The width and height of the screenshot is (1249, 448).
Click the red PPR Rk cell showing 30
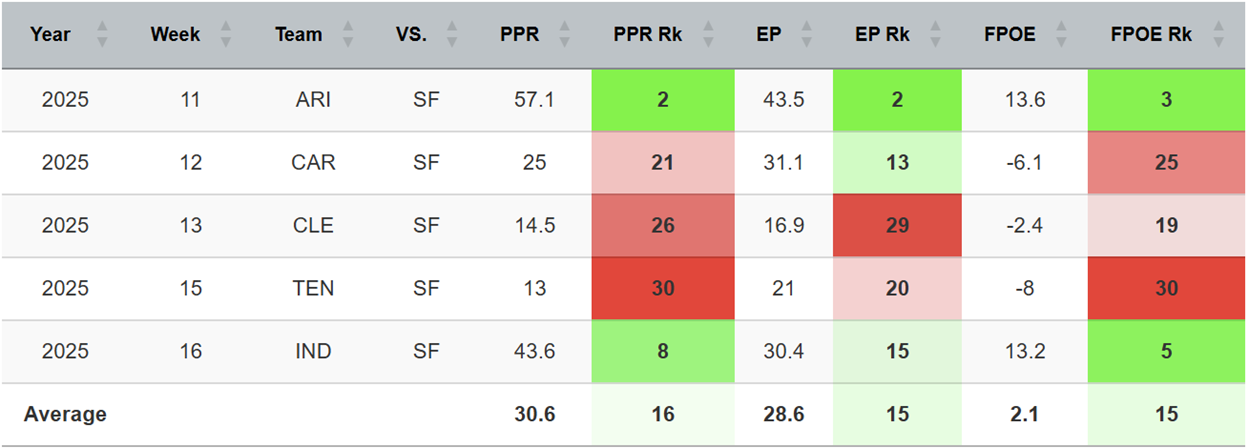click(x=663, y=289)
